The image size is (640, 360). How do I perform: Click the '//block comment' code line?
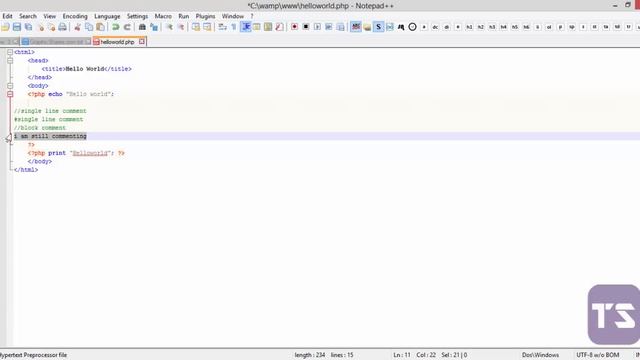click(40, 128)
